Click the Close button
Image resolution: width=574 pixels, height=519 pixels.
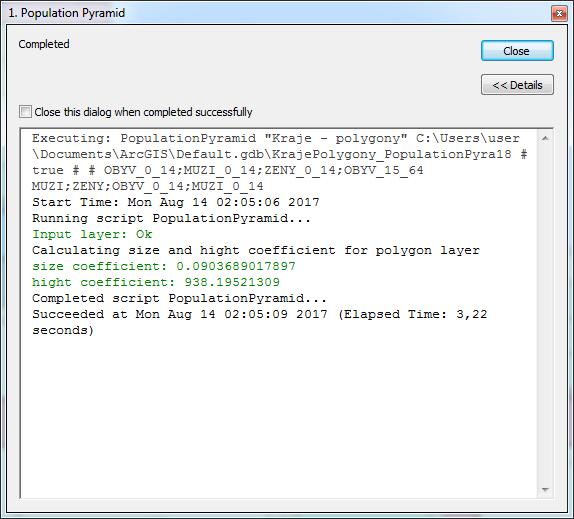coord(517,51)
